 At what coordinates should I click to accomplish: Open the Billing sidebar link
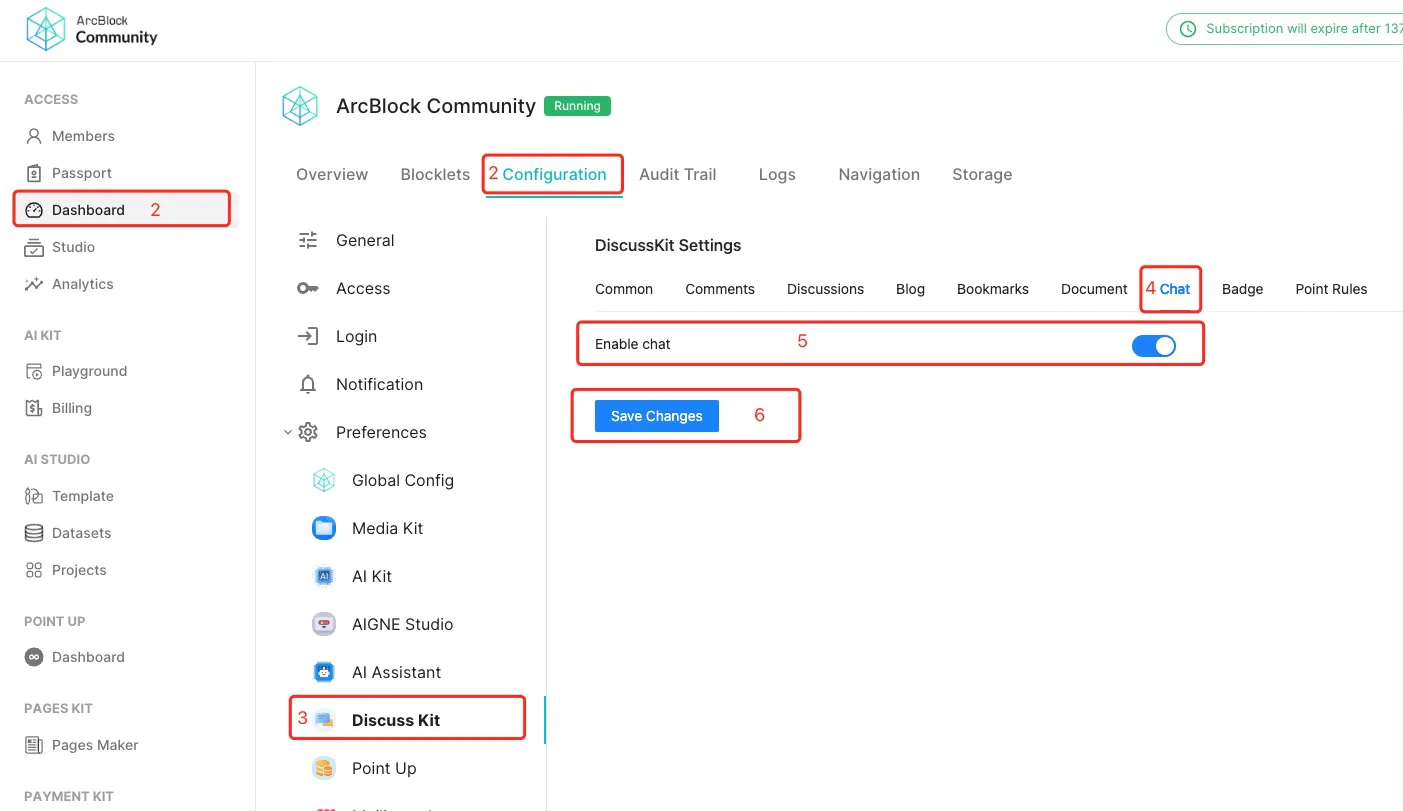[72, 408]
